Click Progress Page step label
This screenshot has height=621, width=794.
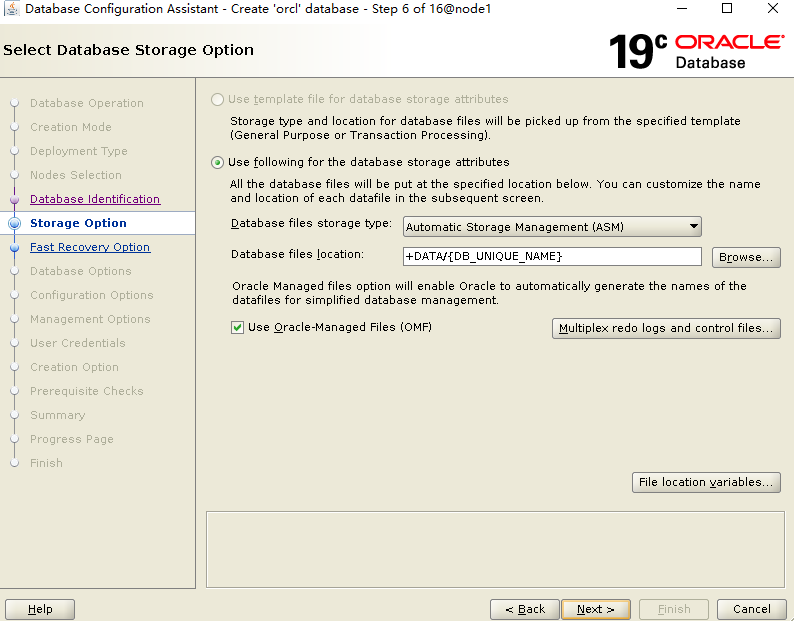71,439
